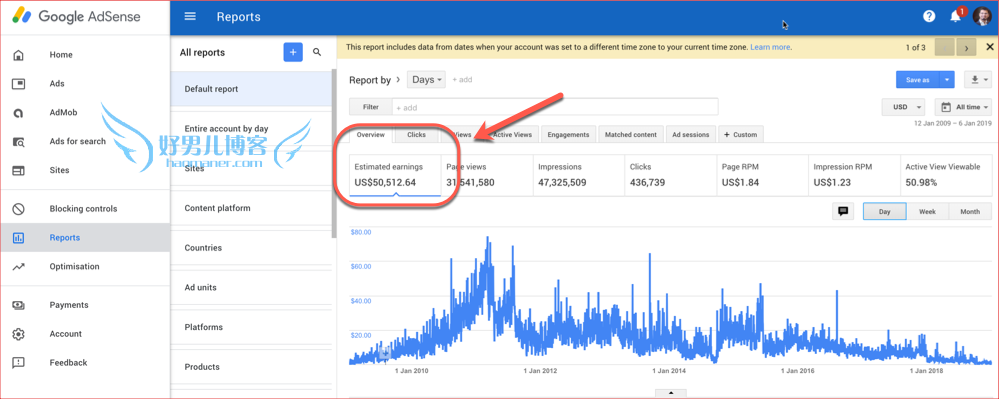Image resolution: width=999 pixels, height=399 pixels.
Task: Click the reports list scrollbar
Action: 334,153
